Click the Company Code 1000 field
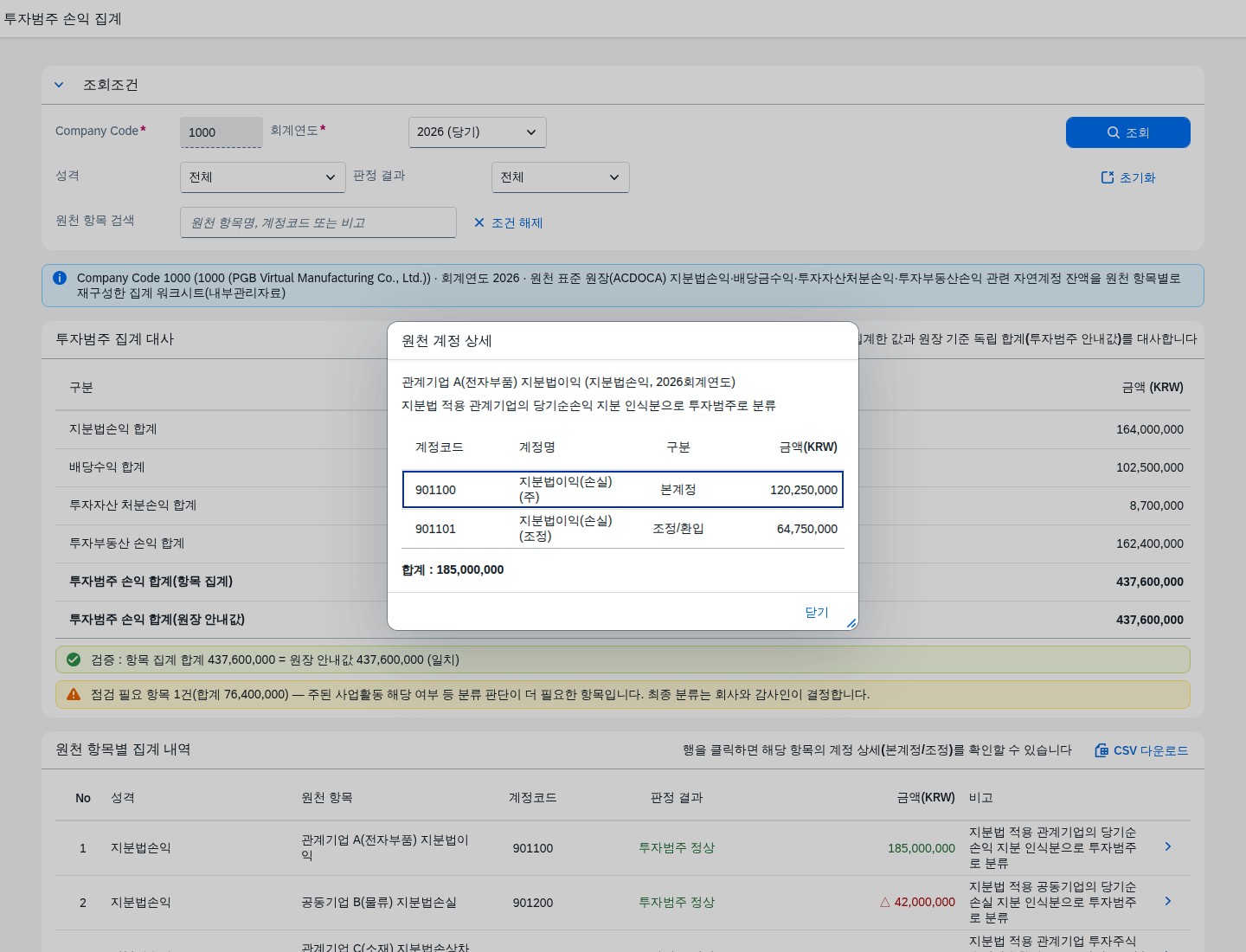This screenshot has width=1246, height=952. click(221, 132)
